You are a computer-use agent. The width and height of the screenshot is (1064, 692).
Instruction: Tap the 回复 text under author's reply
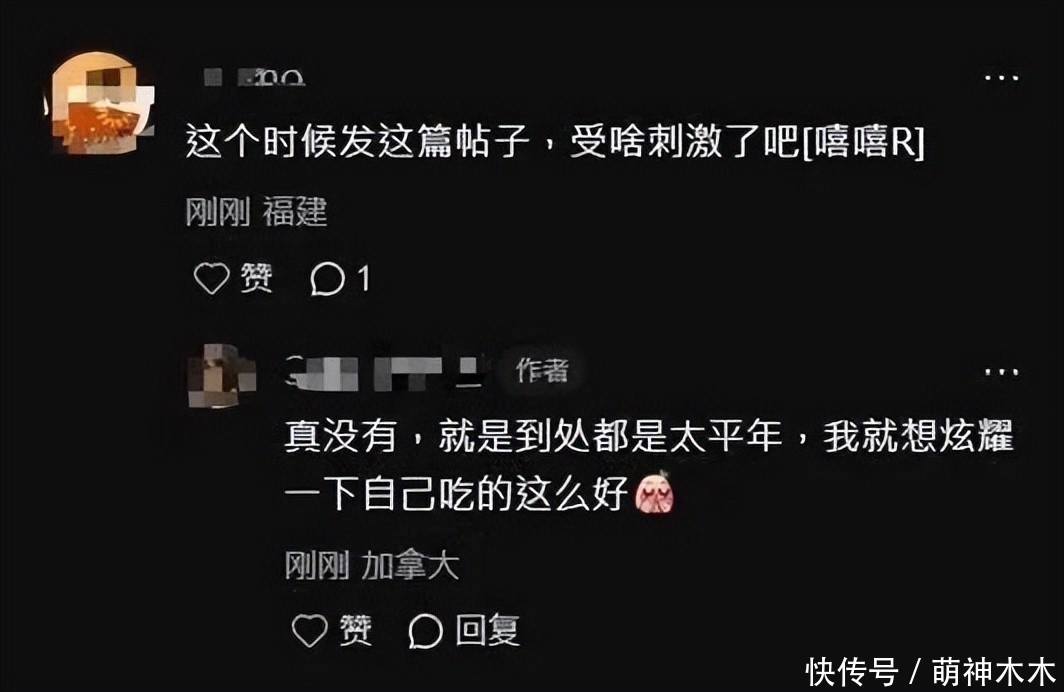point(487,630)
